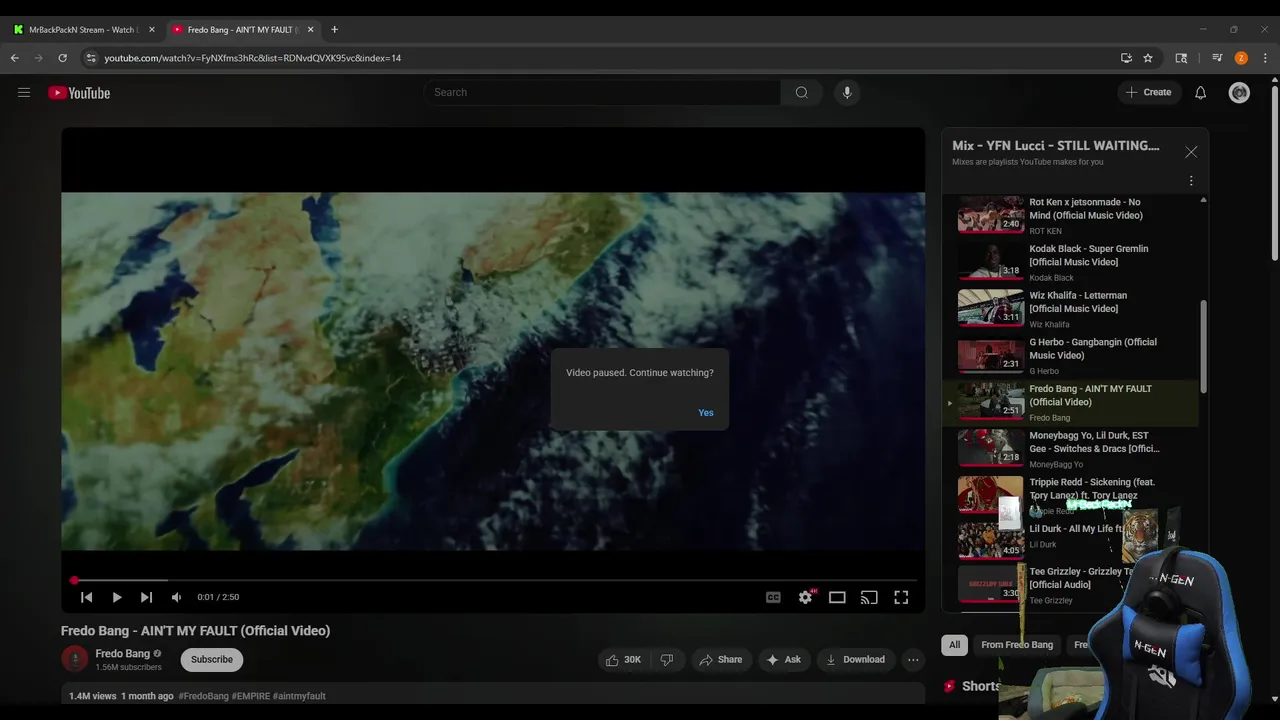The image size is (1280, 720).
Task: Open the Fredo Bang channel avatar
Action: pyautogui.click(x=75, y=659)
